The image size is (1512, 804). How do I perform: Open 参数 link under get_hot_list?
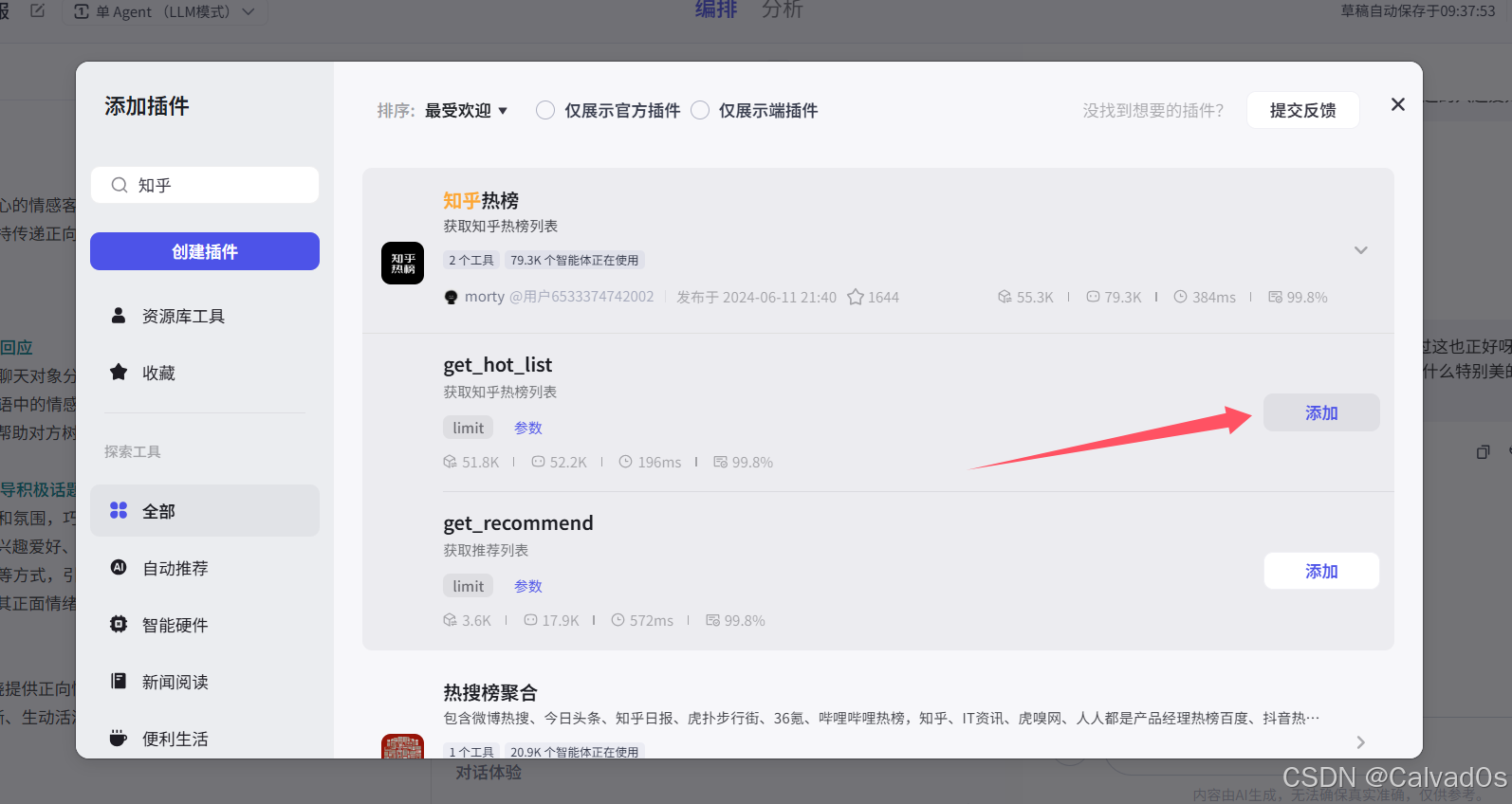[x=528, y=428]
